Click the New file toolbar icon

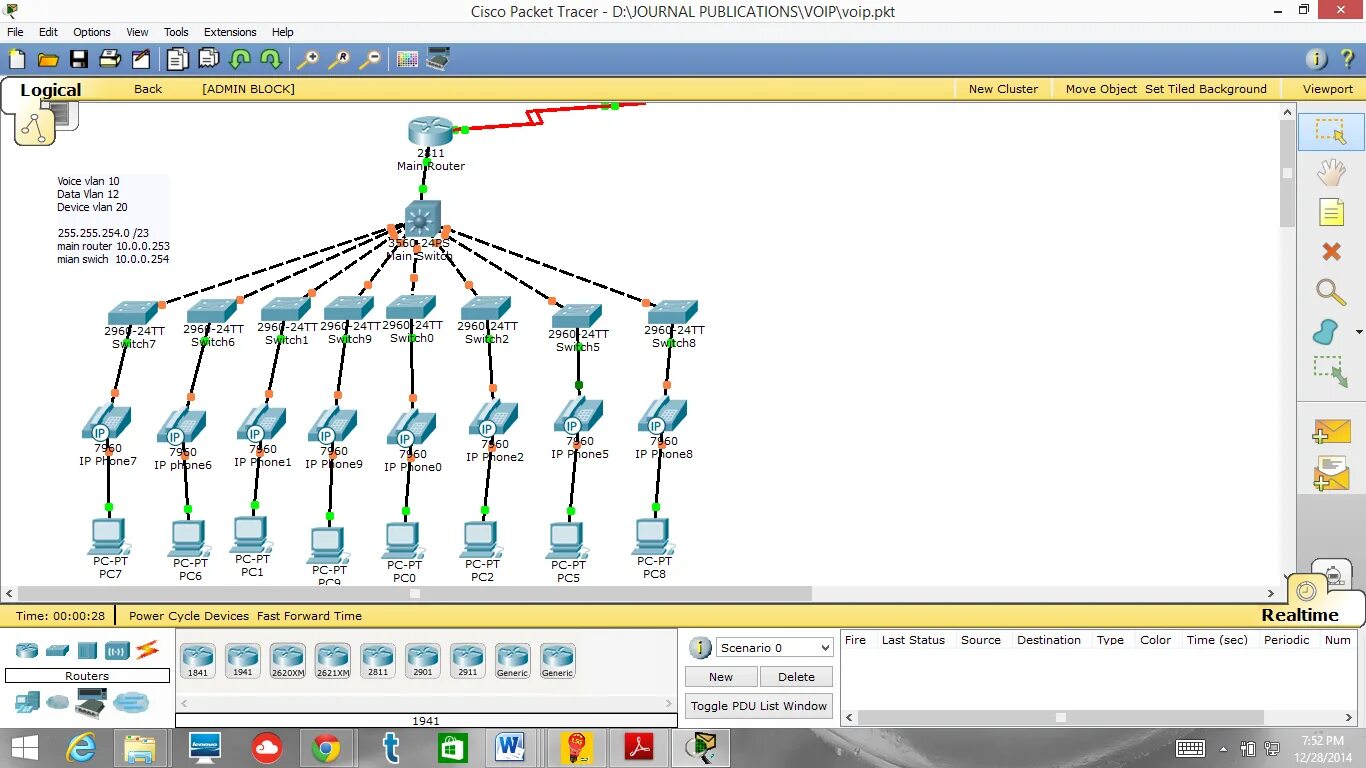pos(17,59)
